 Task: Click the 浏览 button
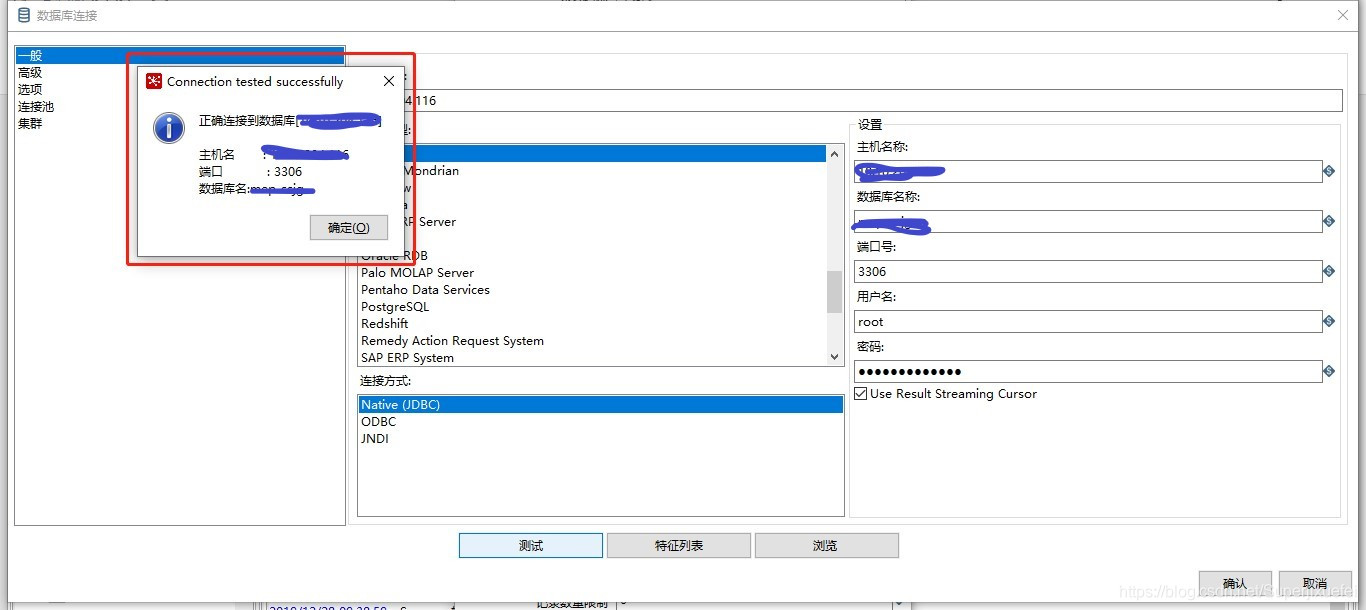pyautogui.click(x=826, y=545)
